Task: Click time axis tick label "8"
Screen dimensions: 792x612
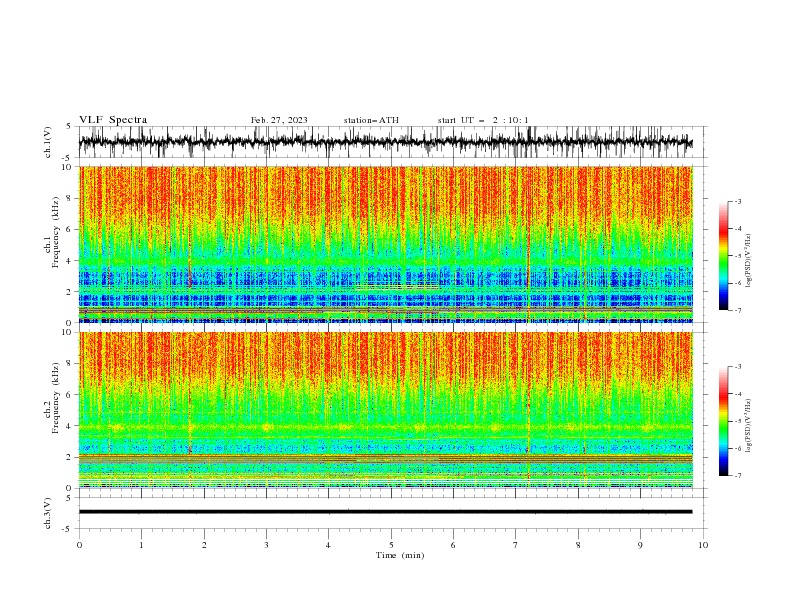Action: (x=578, y=545)
